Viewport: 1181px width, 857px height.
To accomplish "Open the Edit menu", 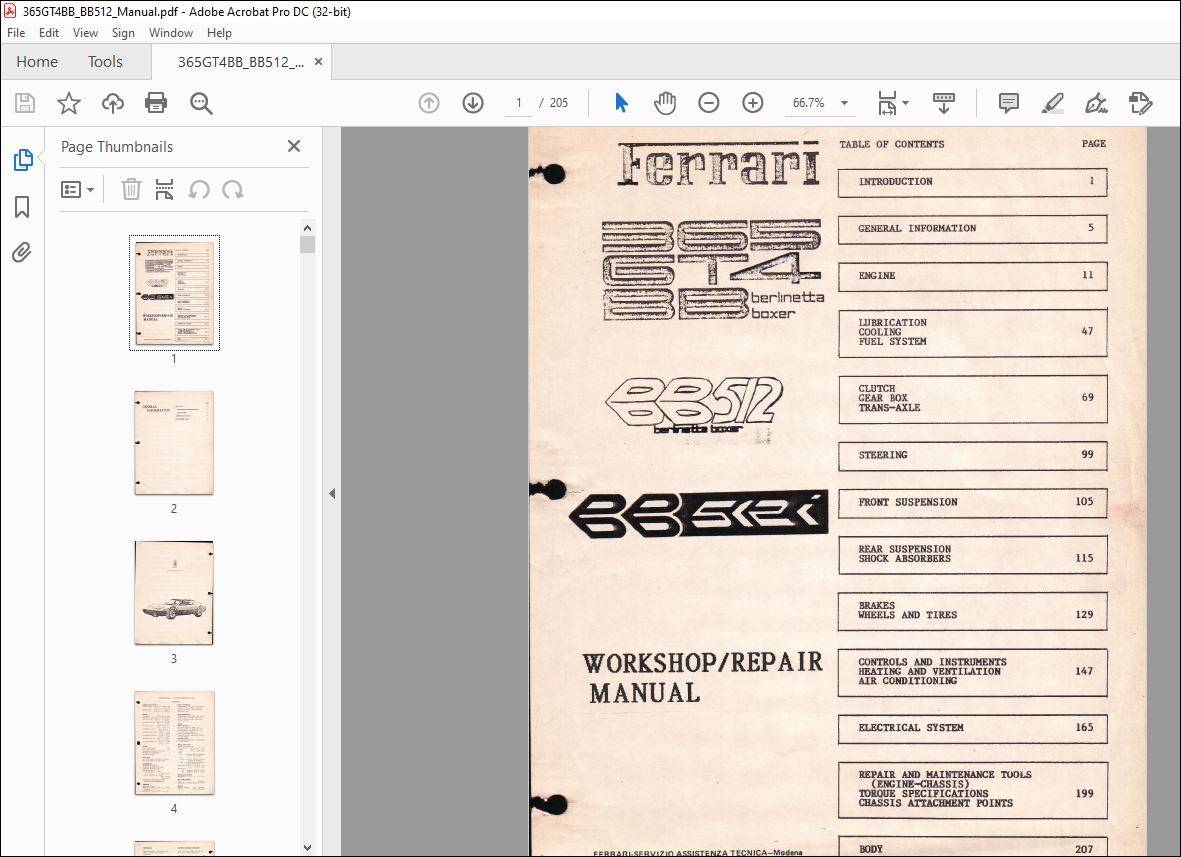I will (x=49, y=32).
